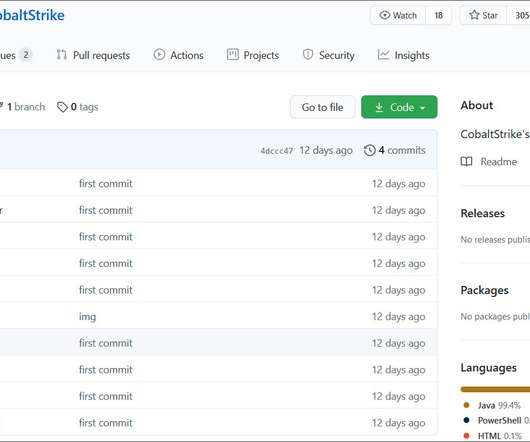Open commit hash 4dccc47
Viewport: 530px width, 442px height.
(276, 151)
